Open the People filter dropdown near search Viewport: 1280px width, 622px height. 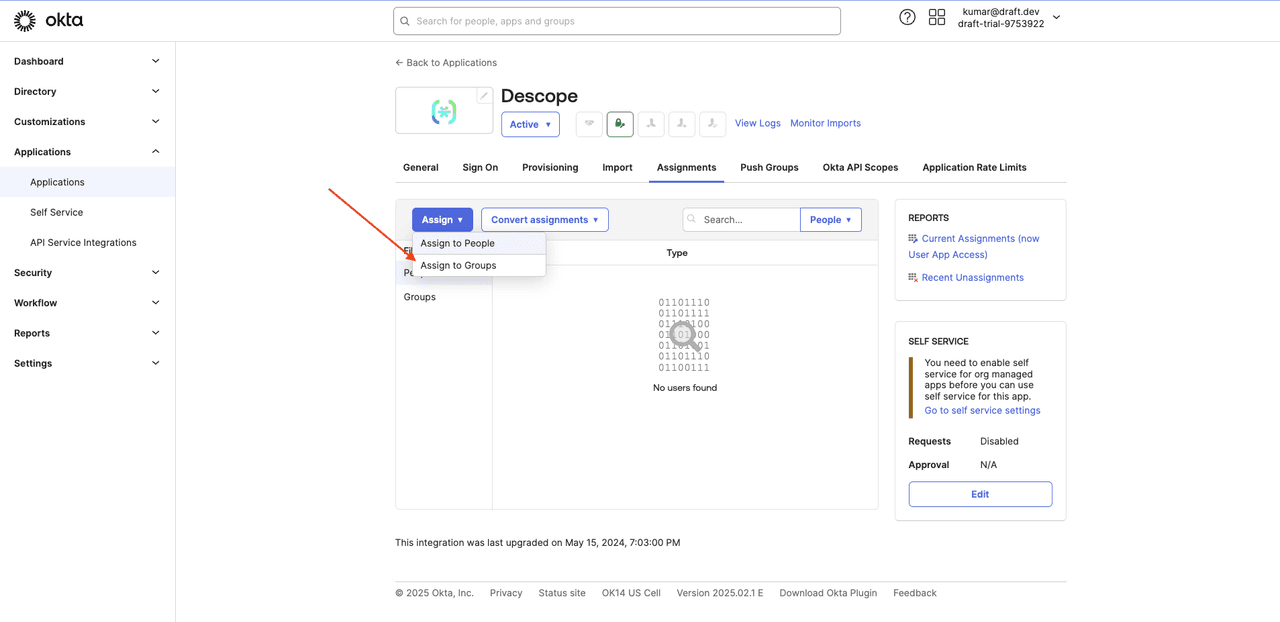830,219
